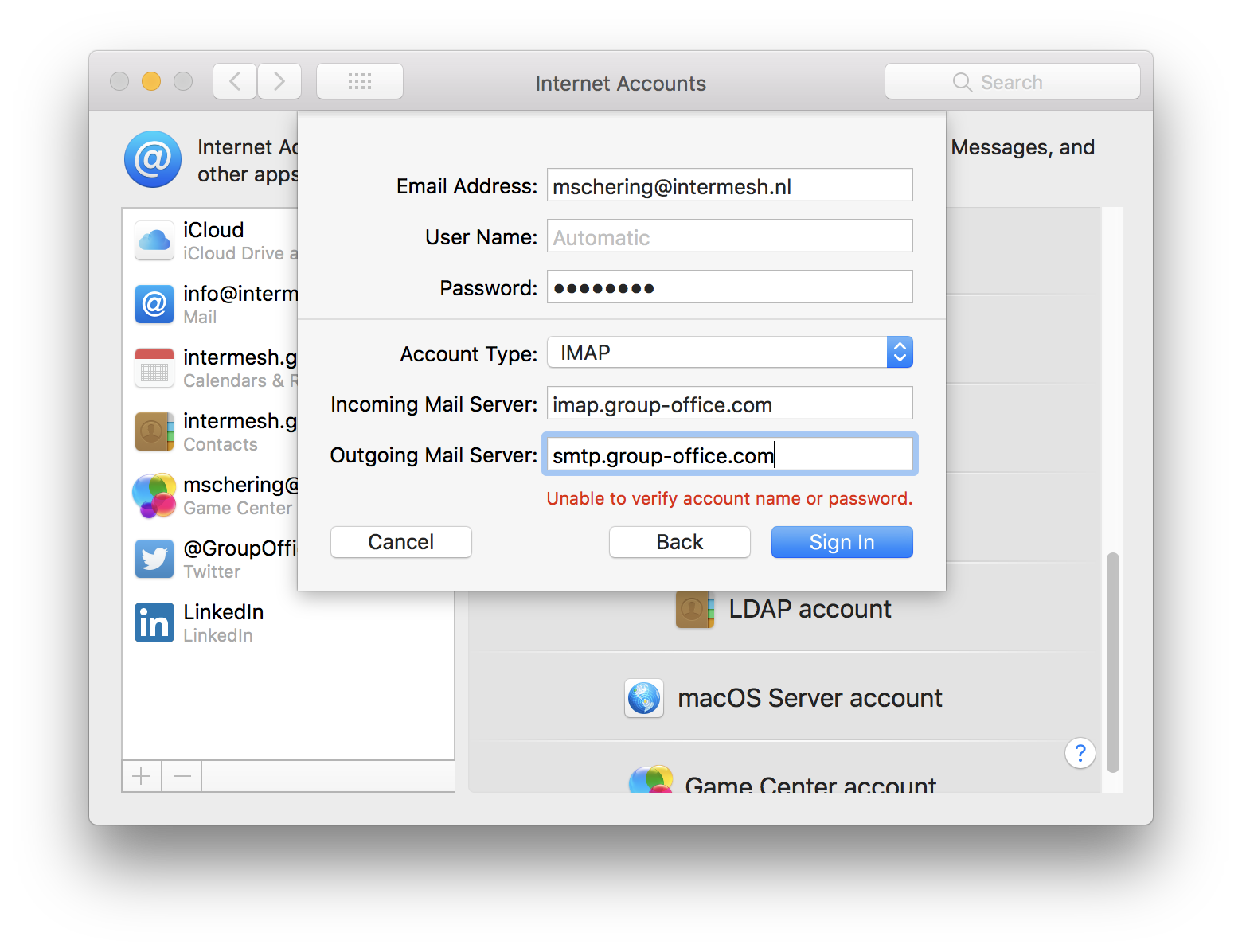
Task: Select the iCloud account name text
Action: [x=213, y=230]
